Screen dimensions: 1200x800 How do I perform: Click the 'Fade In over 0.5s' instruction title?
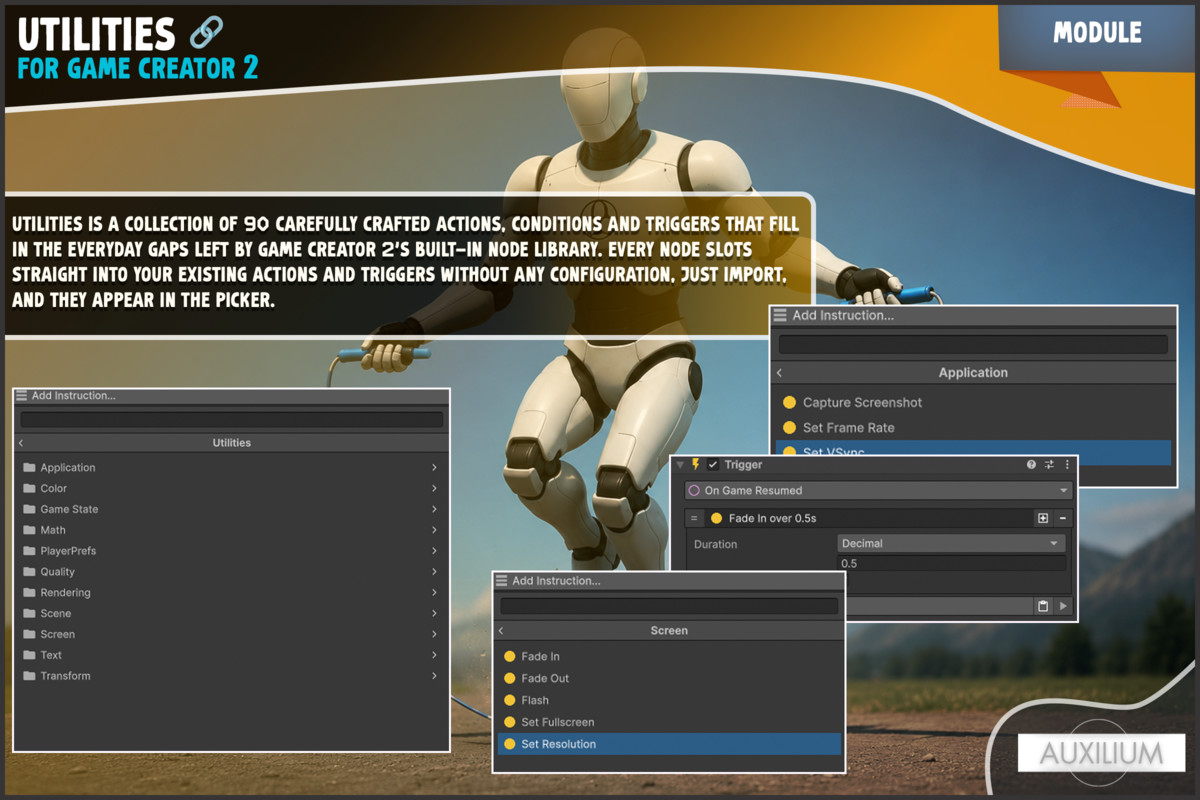pyautogui.click(x=773, y=518)
